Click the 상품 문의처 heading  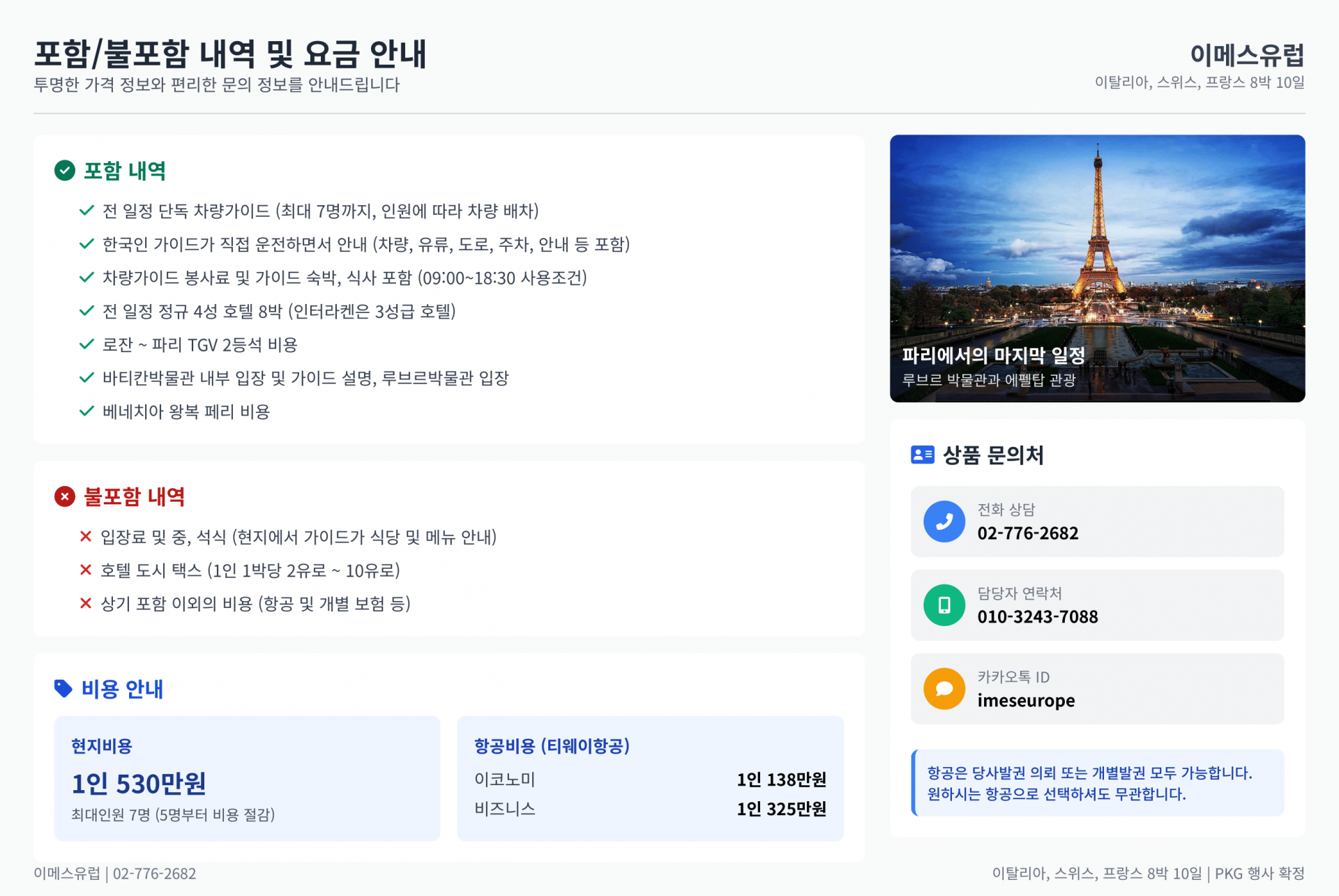(993, 455)
